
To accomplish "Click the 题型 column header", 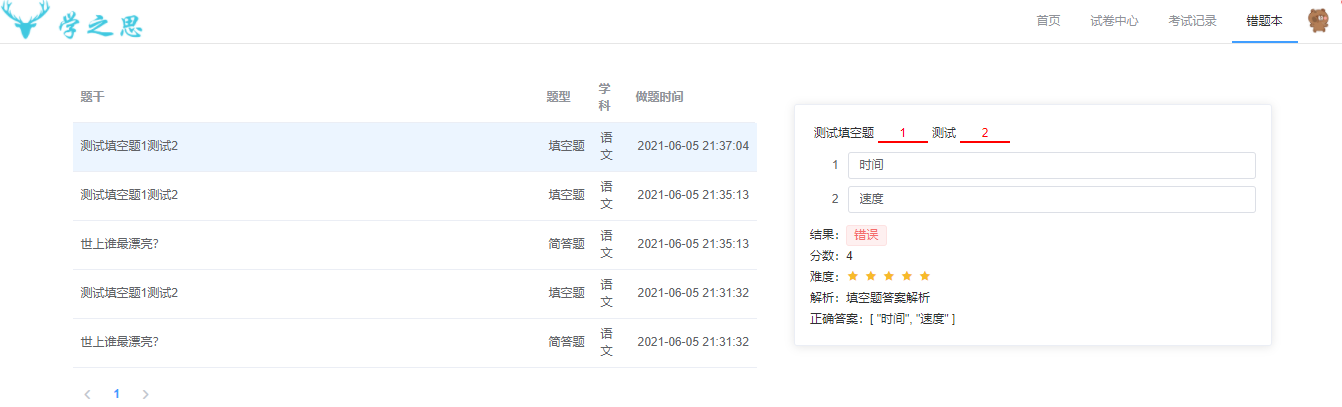I will tap(558, 97).
